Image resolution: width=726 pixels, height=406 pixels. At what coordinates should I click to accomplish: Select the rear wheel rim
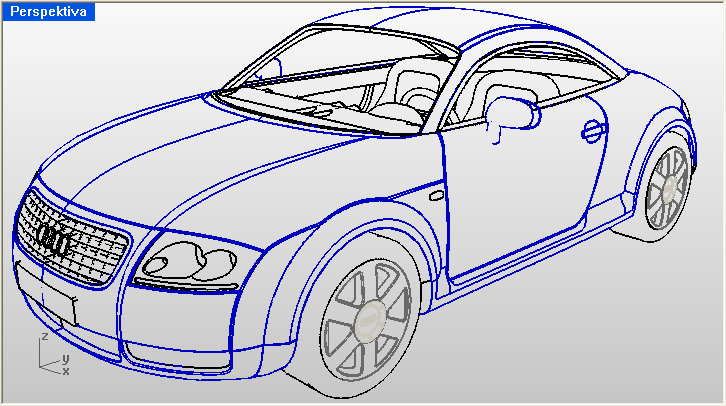[x=668, y=189]
